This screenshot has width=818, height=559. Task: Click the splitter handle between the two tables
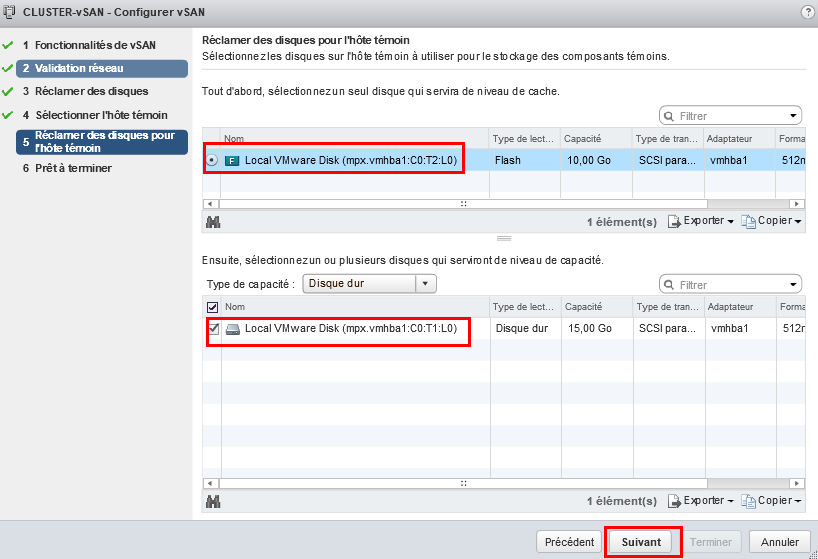point(503,238)
